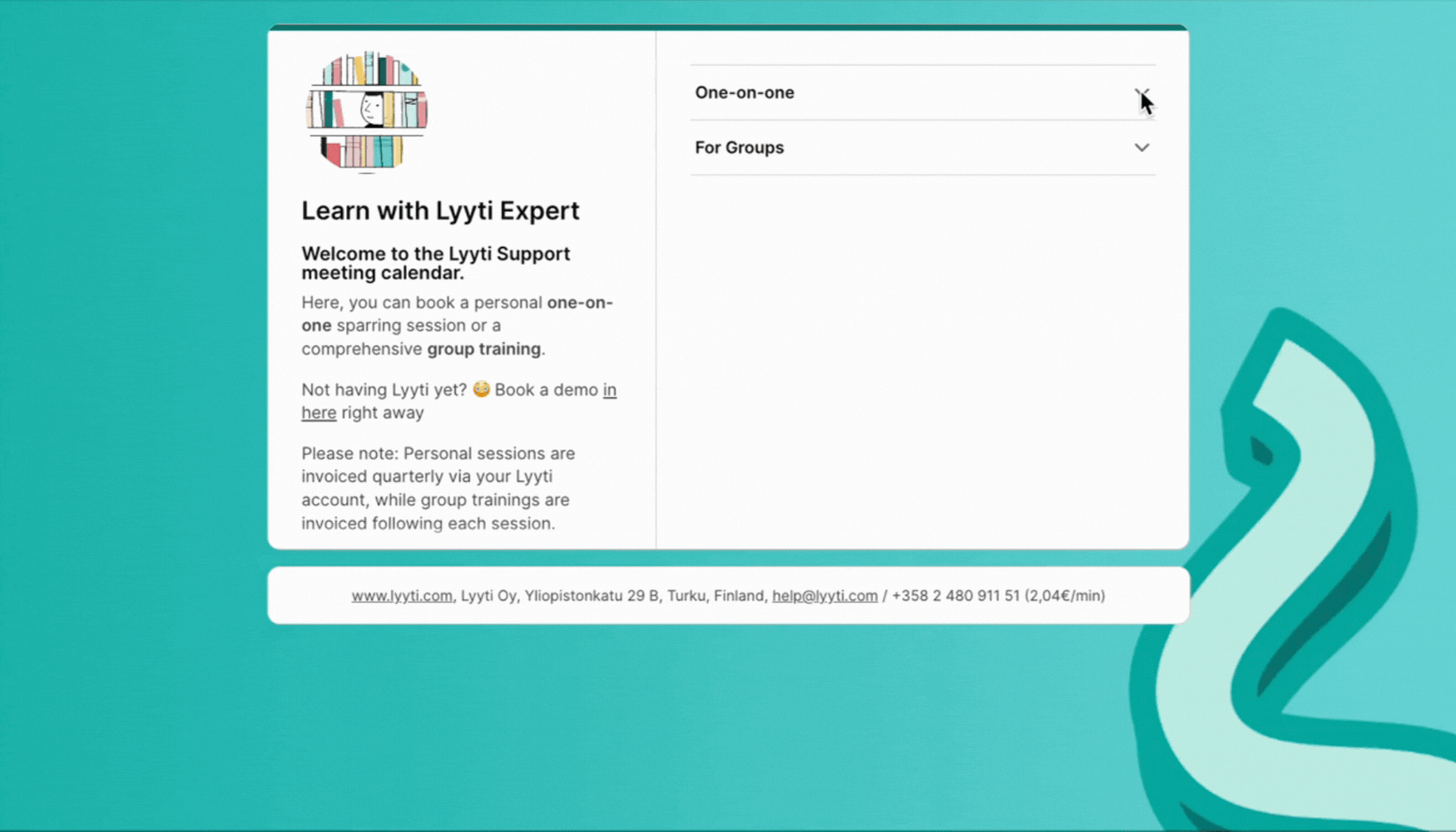Viewport: 1456px width, 832px height.
Task: Open the 'in here' demo booking link
Action: [458, 401]
